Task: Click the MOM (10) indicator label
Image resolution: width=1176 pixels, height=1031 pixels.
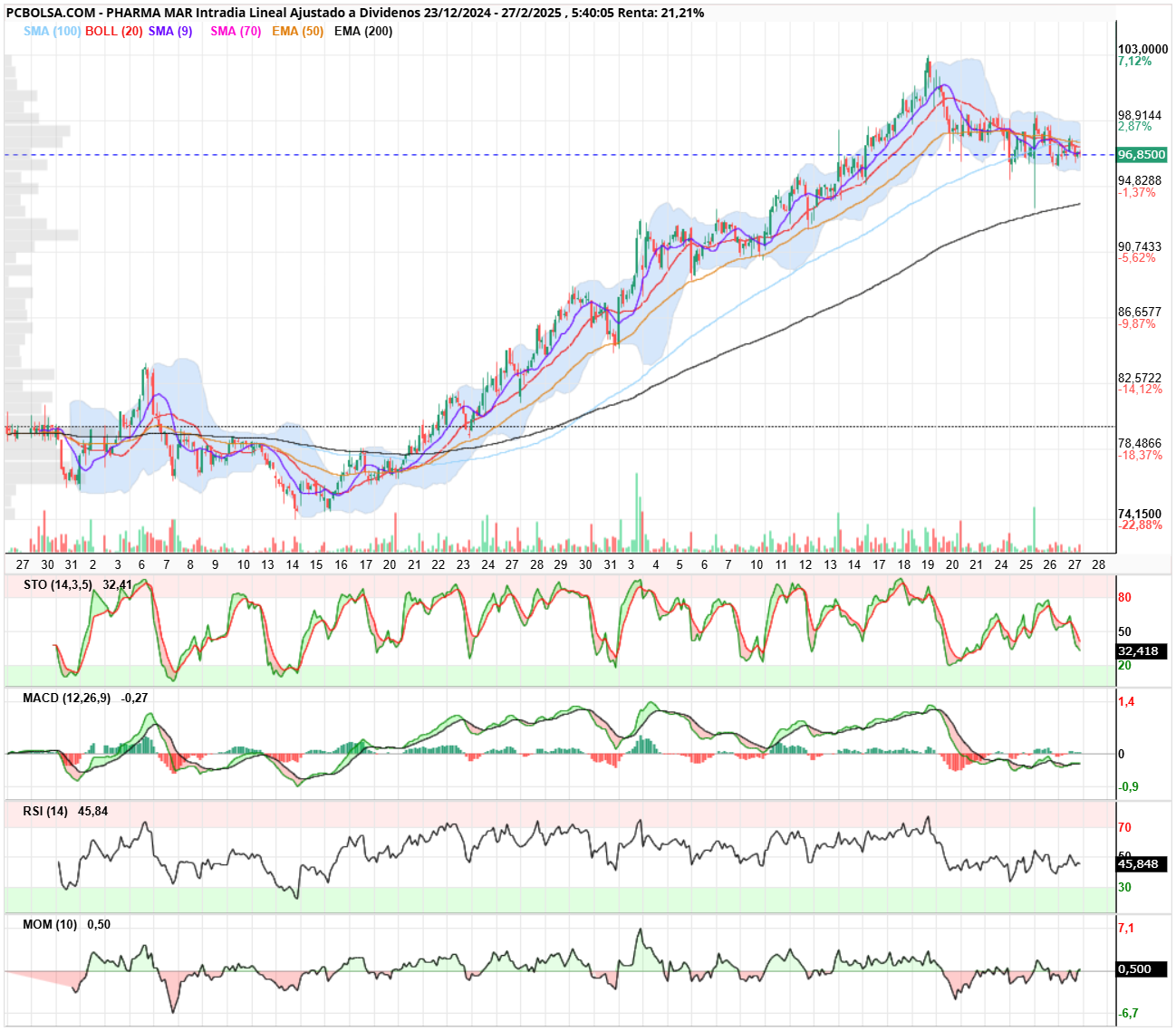Action: (51, 924)
